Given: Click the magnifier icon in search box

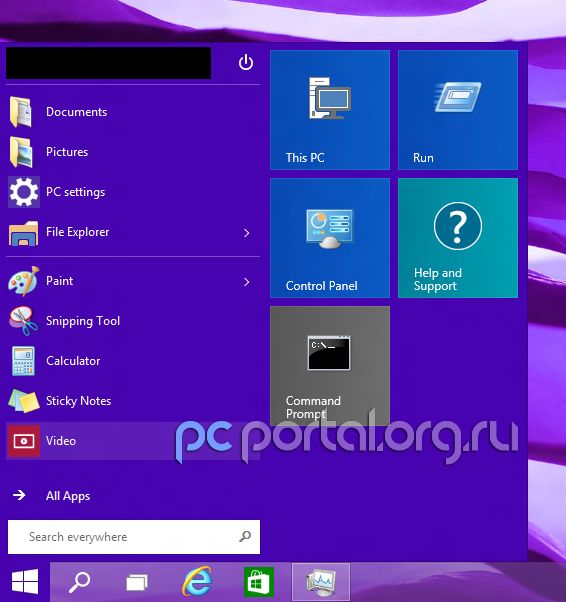Looking at the screenshot, I should (x=245, y=536).
